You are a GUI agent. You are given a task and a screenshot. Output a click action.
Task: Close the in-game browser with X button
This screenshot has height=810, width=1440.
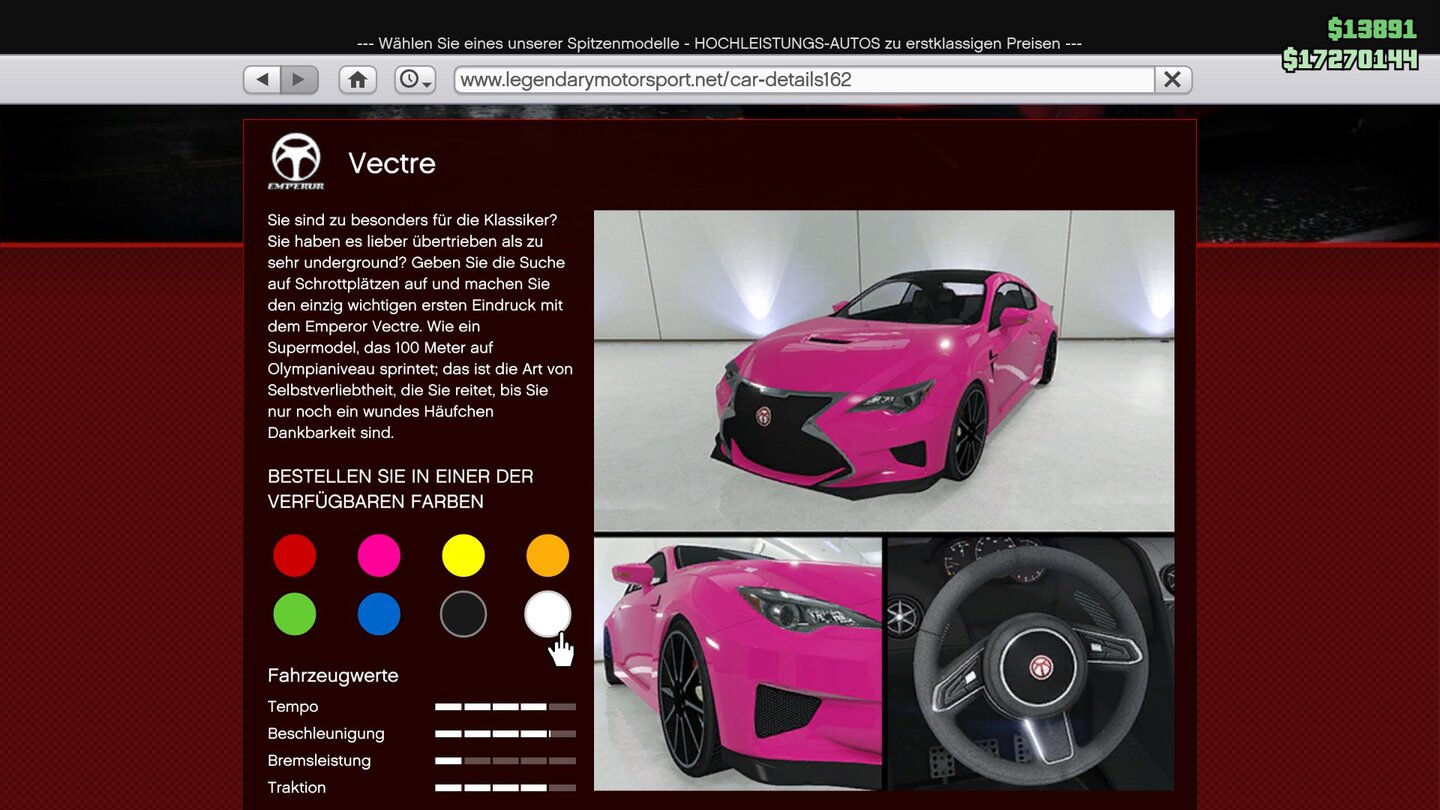click(x=1173, y=80)
